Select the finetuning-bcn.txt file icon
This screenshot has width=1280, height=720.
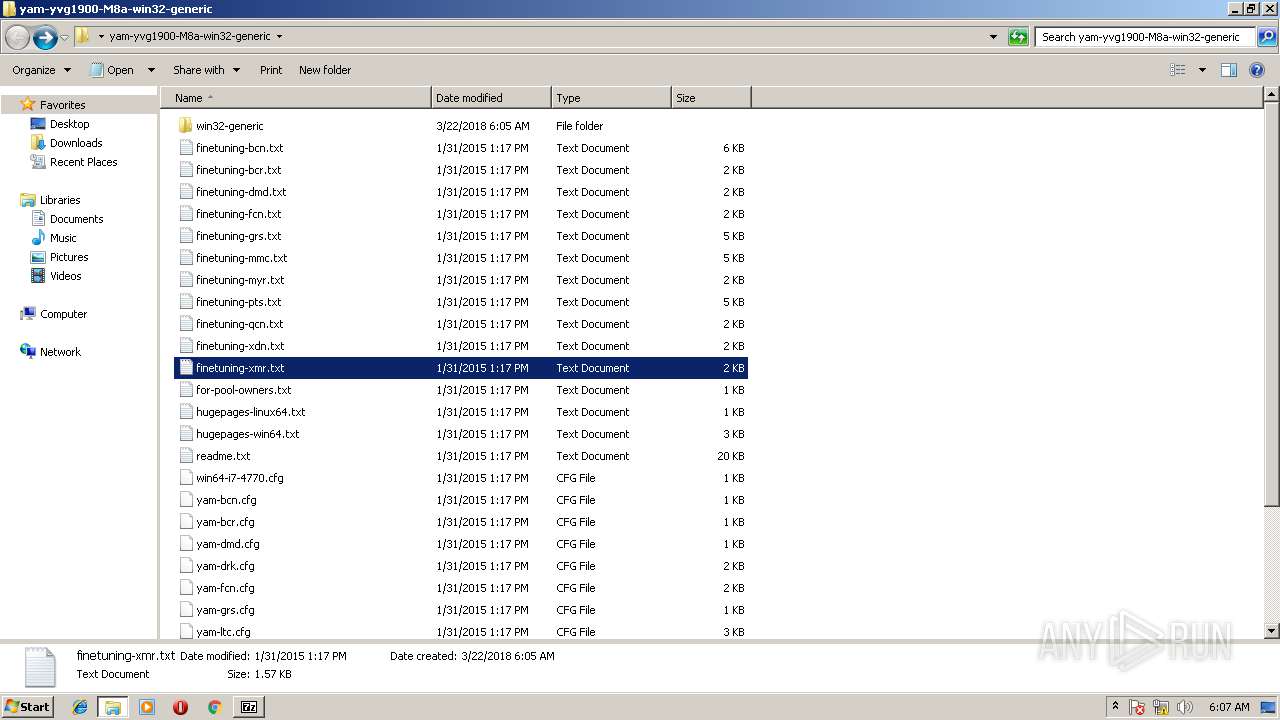tap(185, 148)
